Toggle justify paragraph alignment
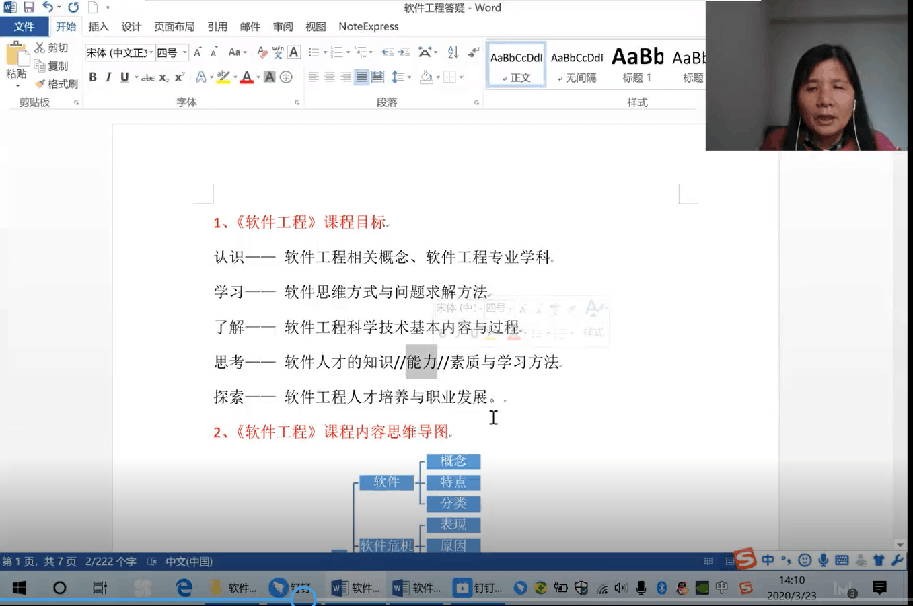 361,77
